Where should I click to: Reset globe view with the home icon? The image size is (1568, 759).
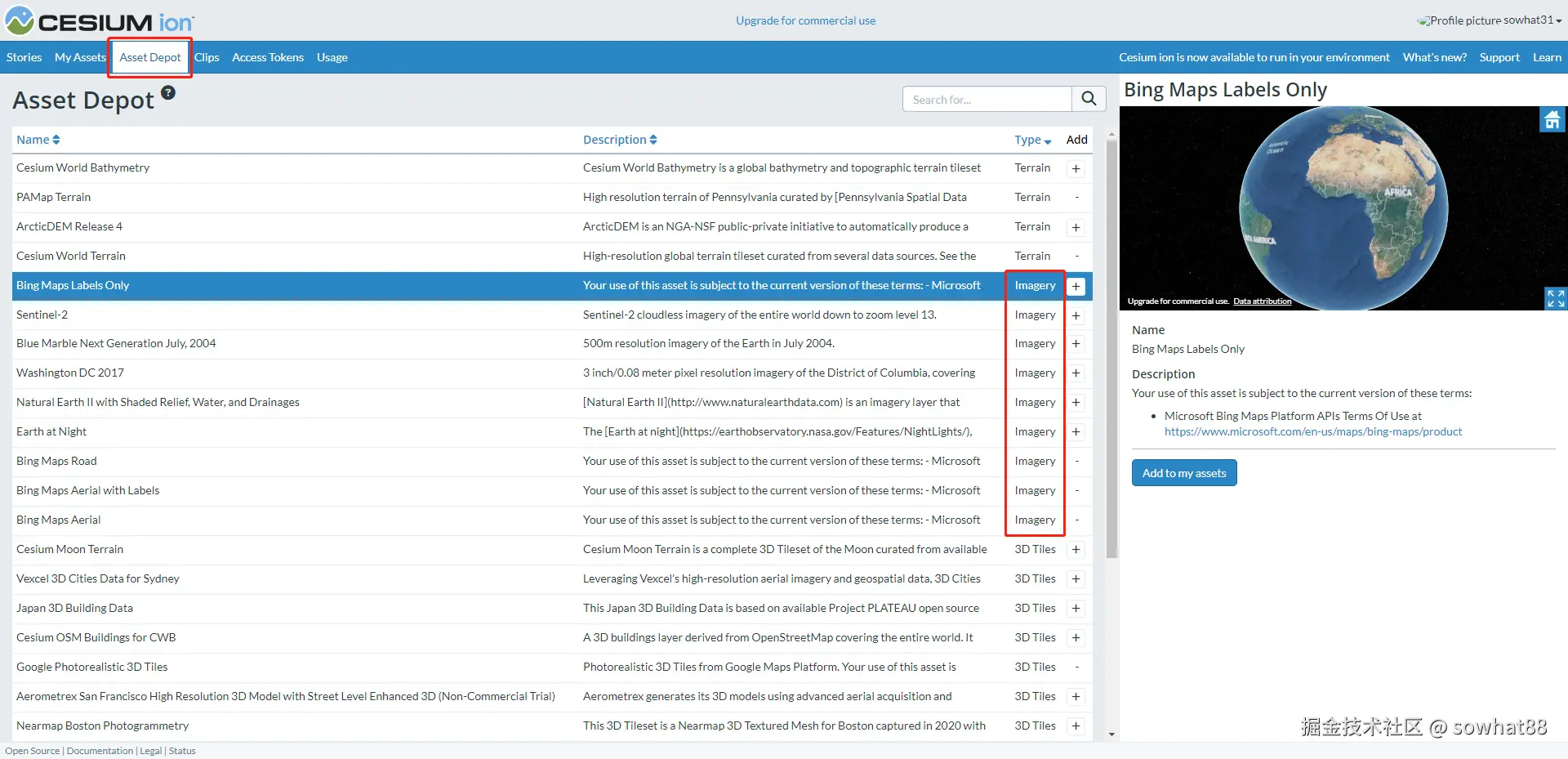coord(1552,119)
